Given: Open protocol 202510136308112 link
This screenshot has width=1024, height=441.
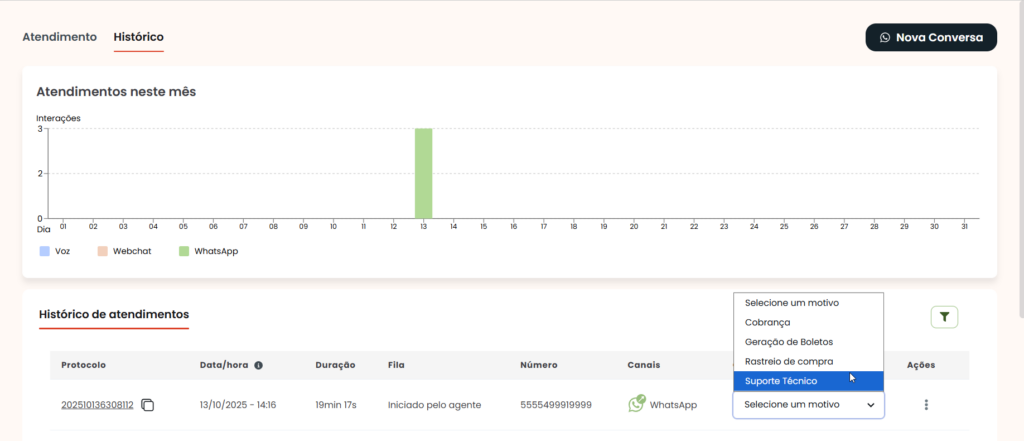Looking at the screenshot, I should 97,405.
